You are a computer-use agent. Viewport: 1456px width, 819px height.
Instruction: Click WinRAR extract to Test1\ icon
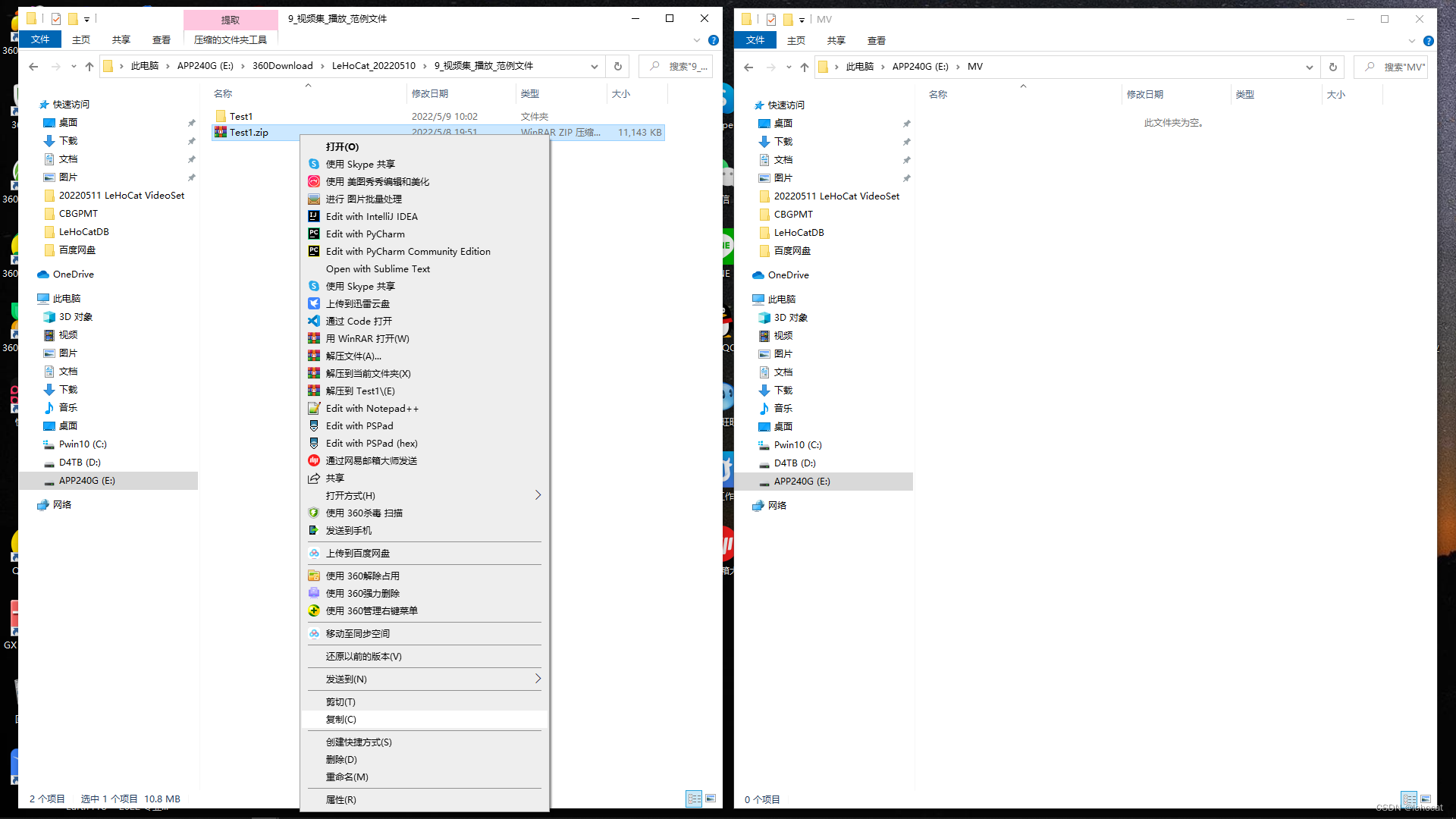[x=314, y=391]
